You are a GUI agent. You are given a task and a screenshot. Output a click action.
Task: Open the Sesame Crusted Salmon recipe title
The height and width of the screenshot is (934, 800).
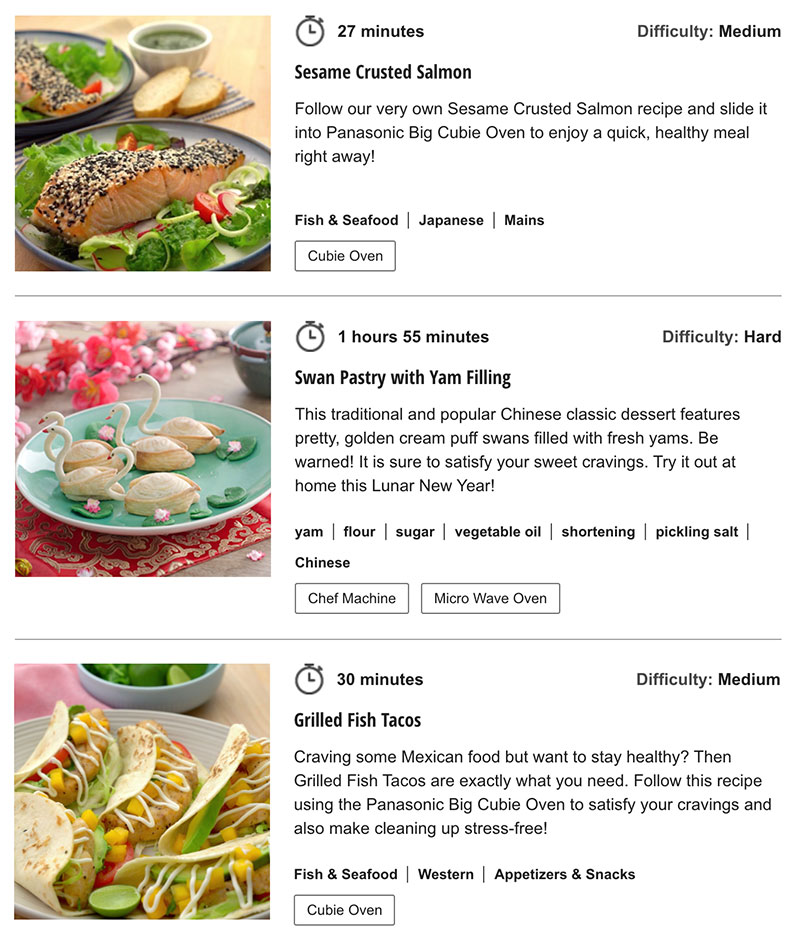[383, 72]
